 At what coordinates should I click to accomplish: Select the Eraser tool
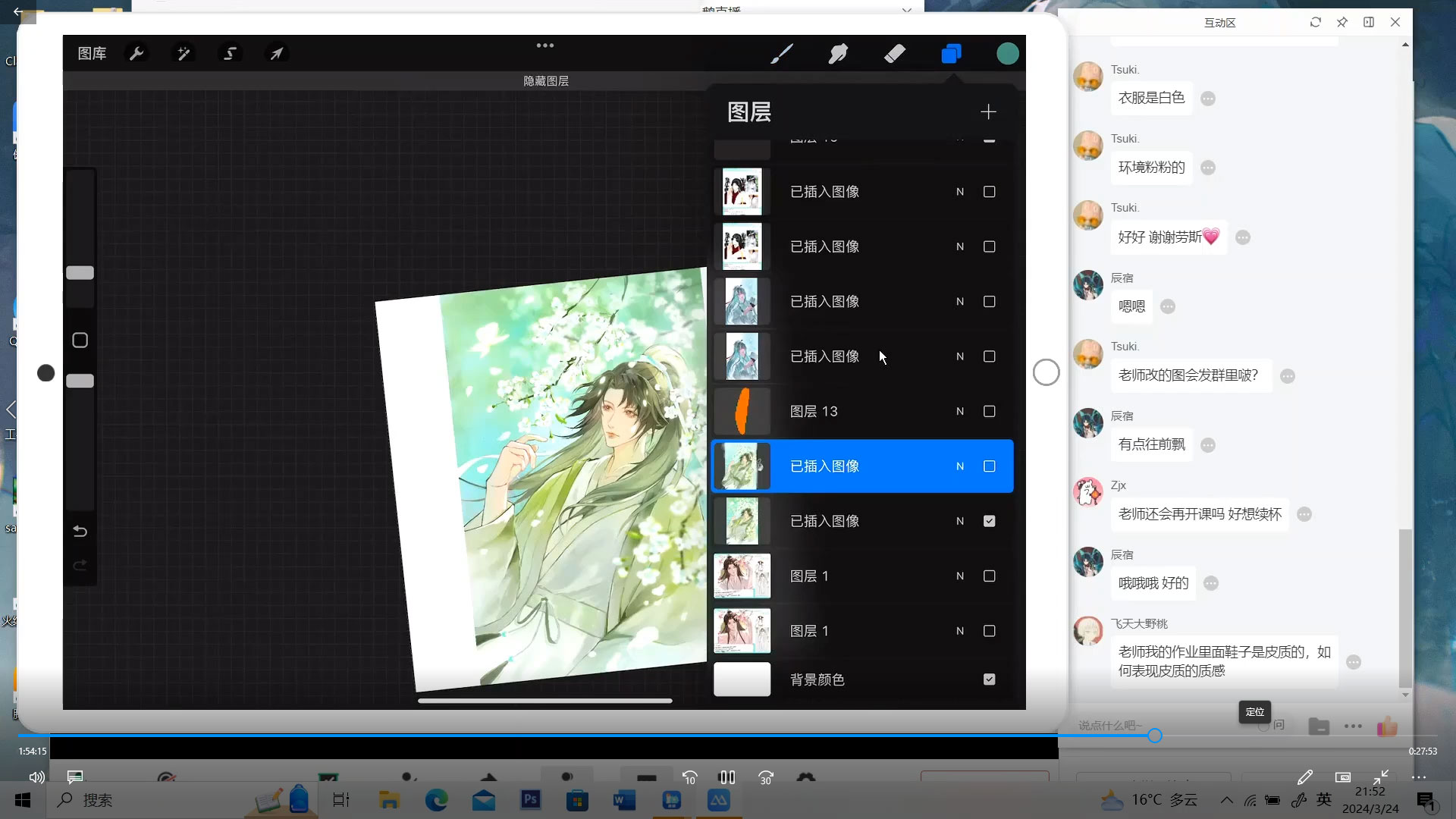coord(895,54)
